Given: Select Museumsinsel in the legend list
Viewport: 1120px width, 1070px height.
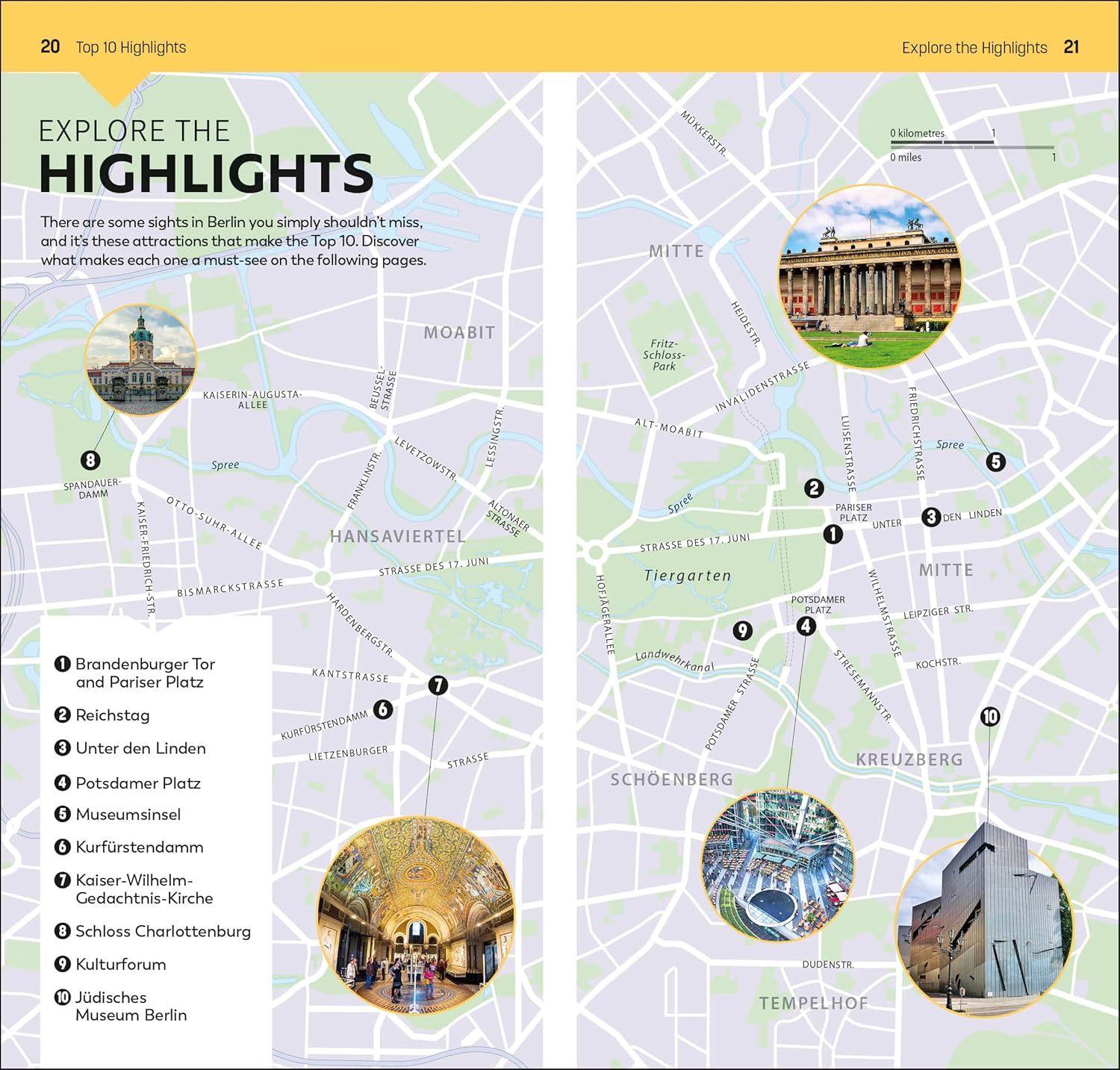Looking at the screenshot, I should click(x=128, y=815).
